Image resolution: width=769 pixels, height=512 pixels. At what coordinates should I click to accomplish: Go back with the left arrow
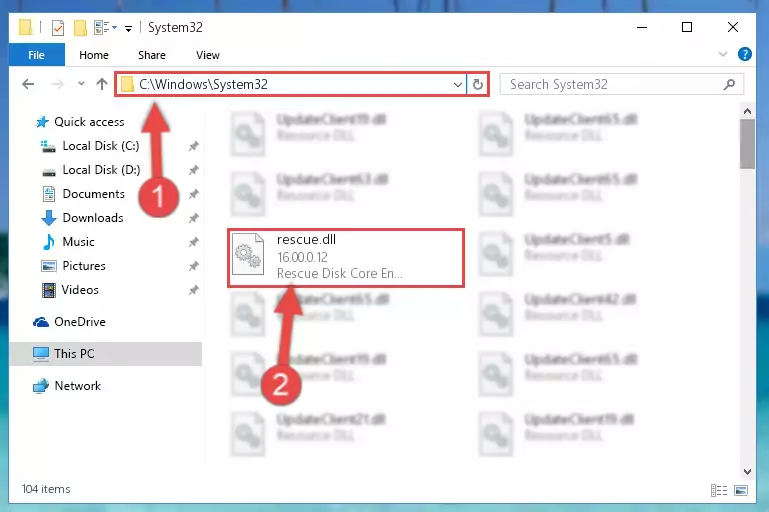(x=28, y=84)
